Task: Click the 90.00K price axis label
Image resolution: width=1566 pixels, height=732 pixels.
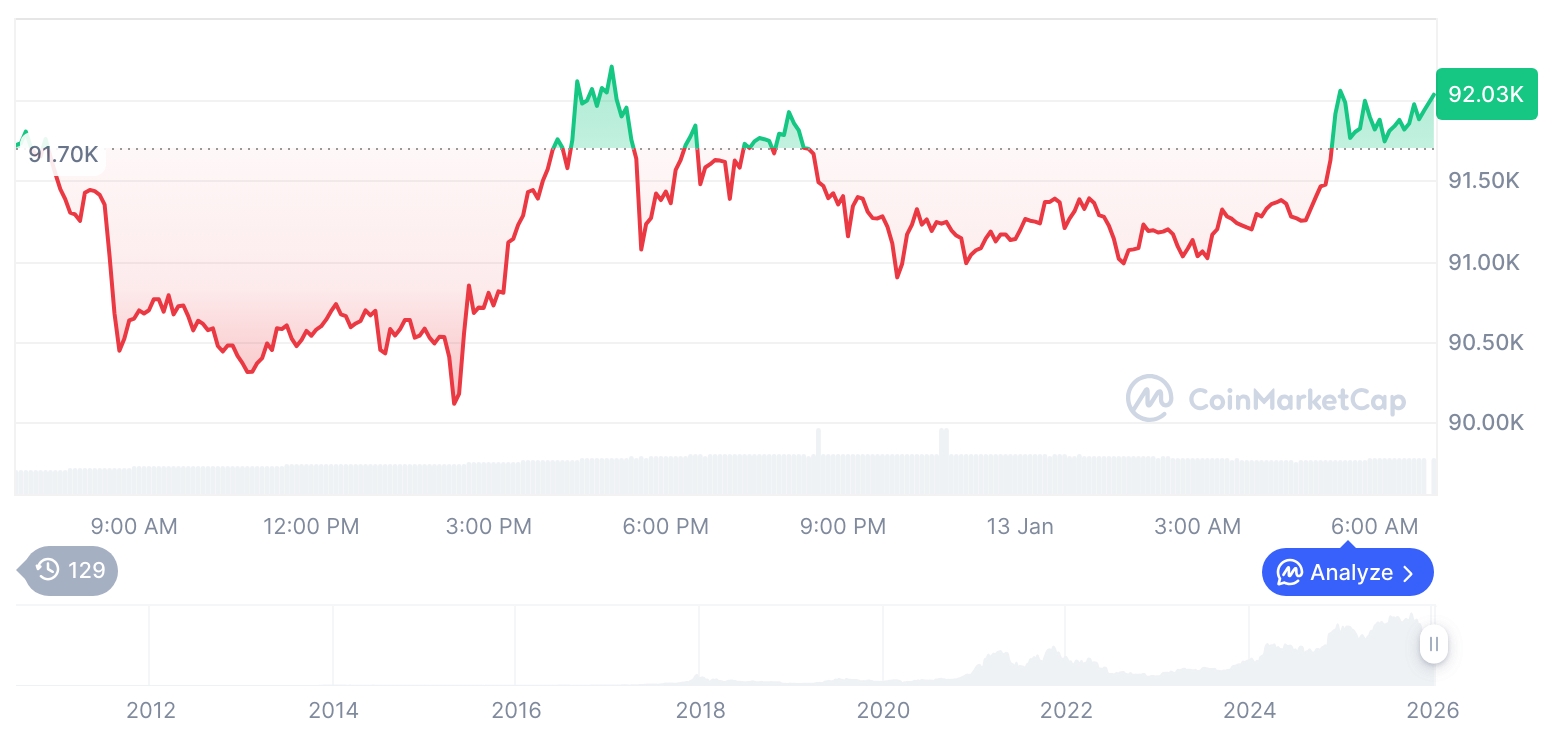Action: pos(1485,422)
